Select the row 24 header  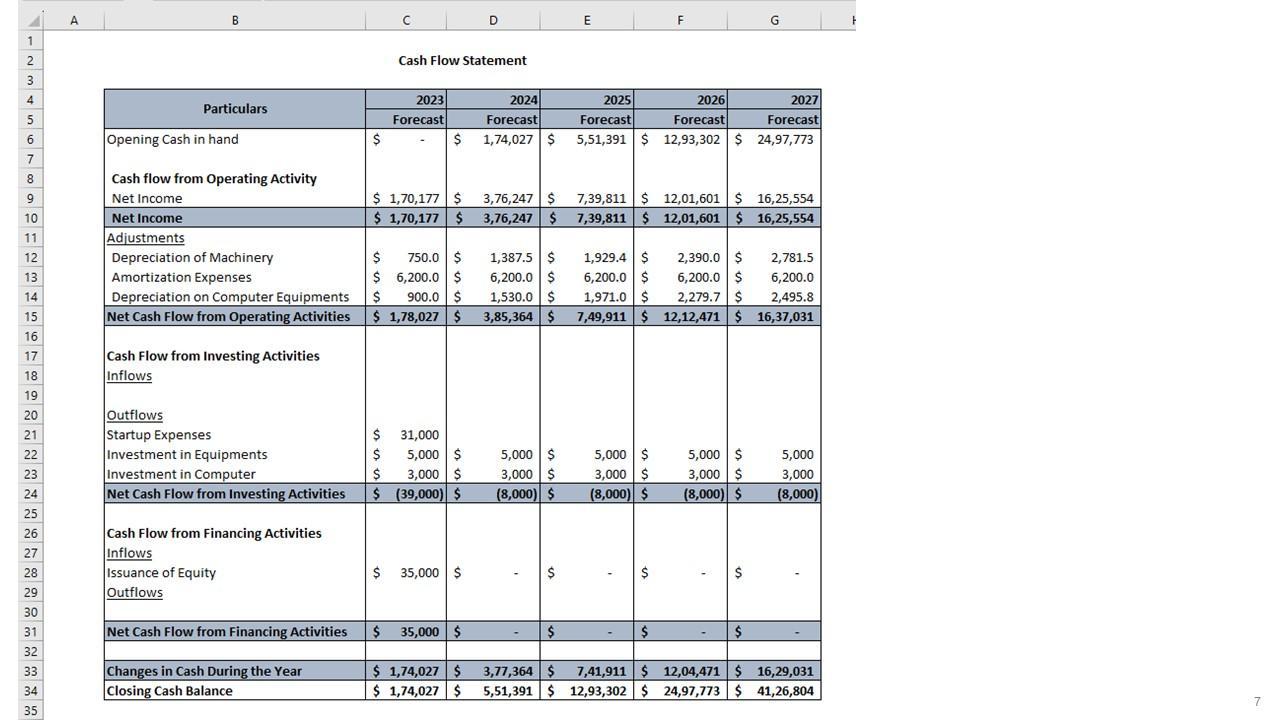[31, 494]
